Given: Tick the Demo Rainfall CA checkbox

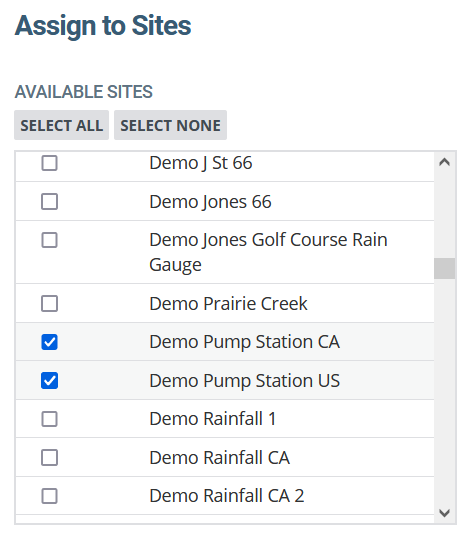Looking at the screenshot, I should click(49, 457).
